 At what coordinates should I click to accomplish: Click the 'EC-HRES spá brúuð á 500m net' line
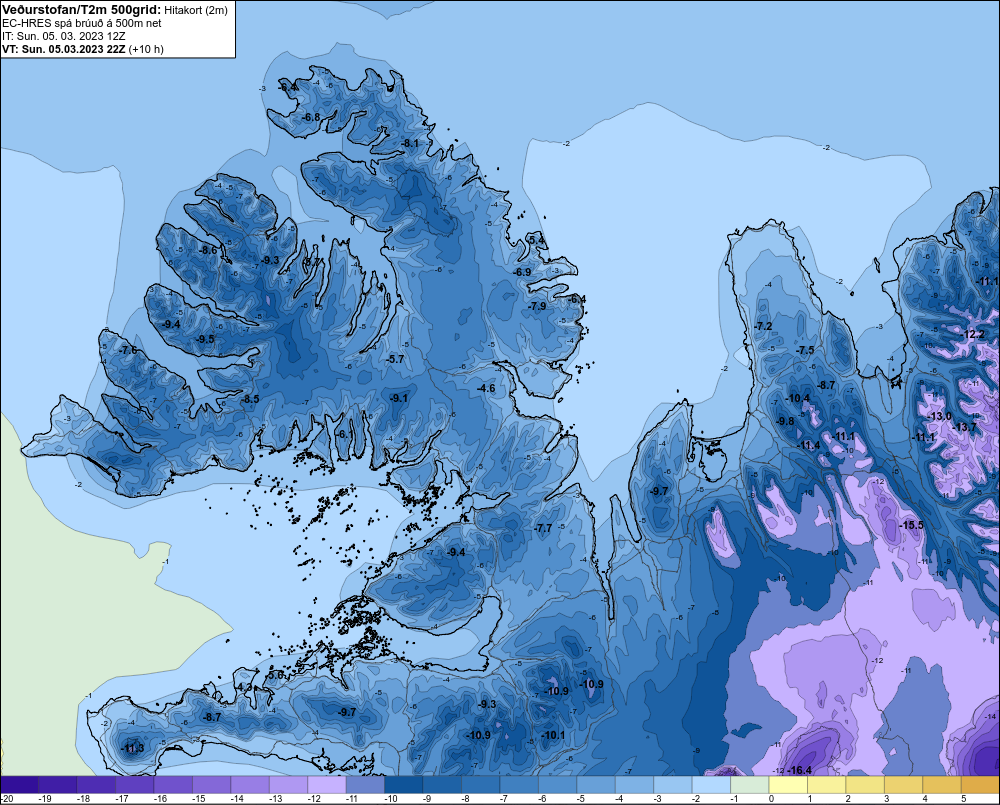point(82,23)
